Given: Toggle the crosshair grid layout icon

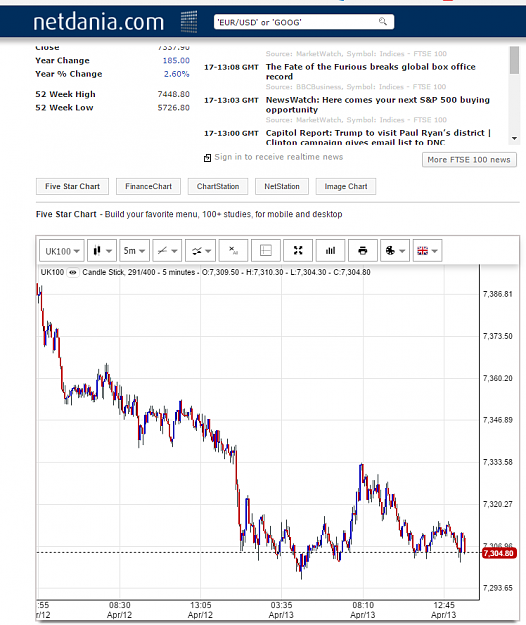Looking at the screenshot, I should (266, 251).
